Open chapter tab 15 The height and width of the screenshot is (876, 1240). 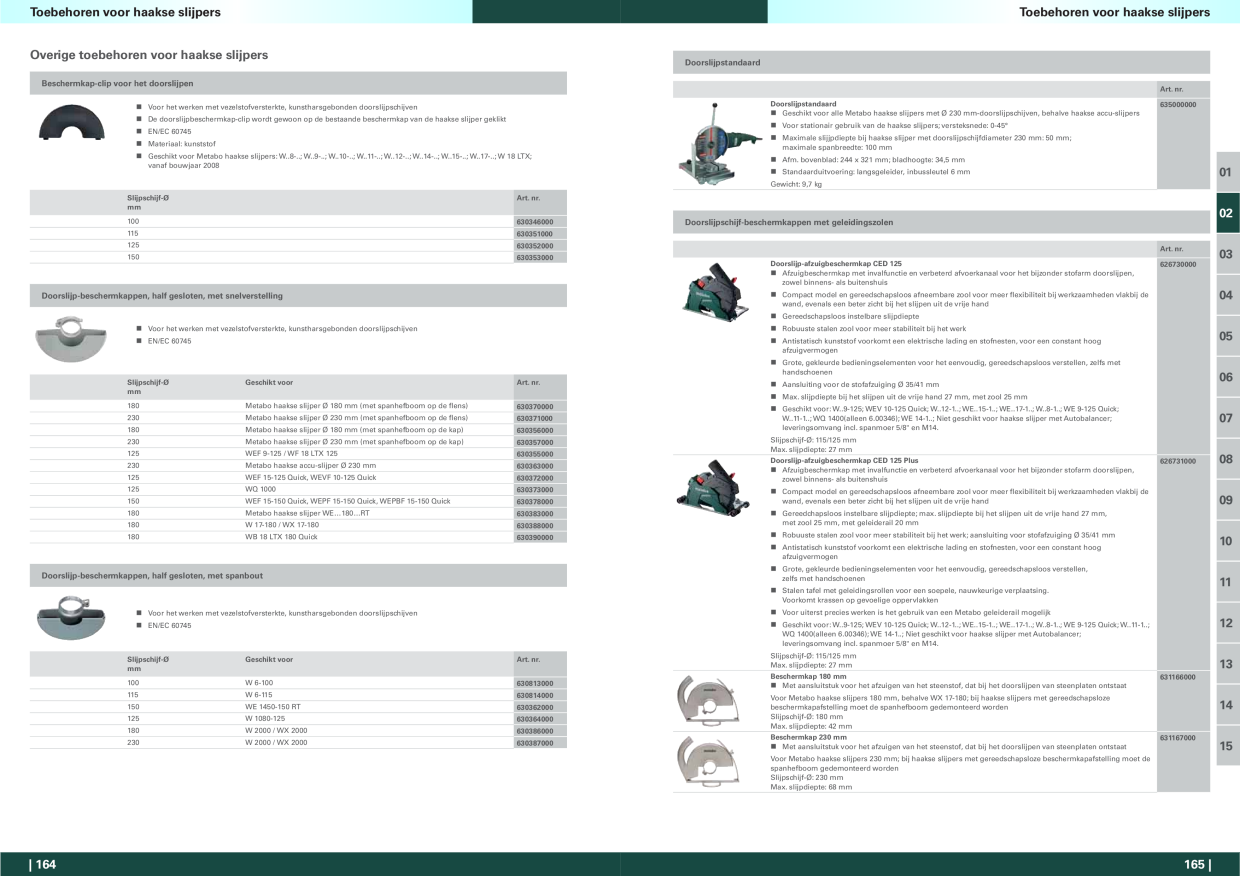(1227, 746)
